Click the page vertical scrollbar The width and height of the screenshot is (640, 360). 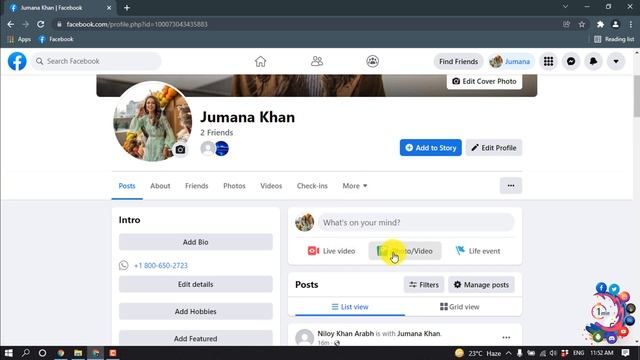[637, 96]
